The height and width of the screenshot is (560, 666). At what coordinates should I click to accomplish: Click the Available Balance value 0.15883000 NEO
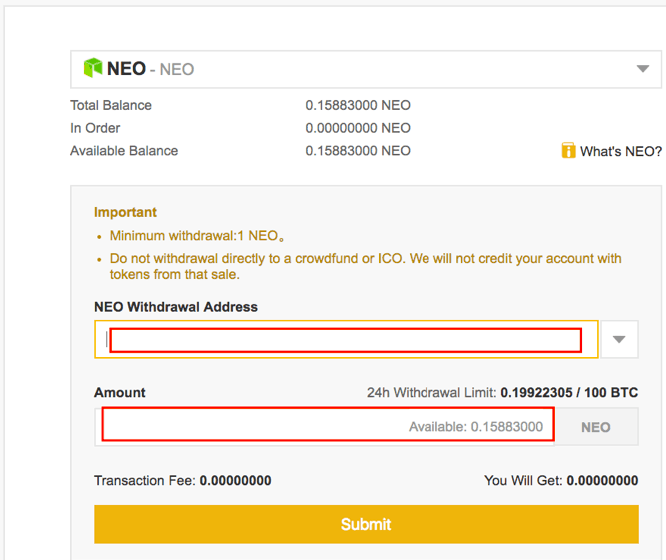coord(358,151)
